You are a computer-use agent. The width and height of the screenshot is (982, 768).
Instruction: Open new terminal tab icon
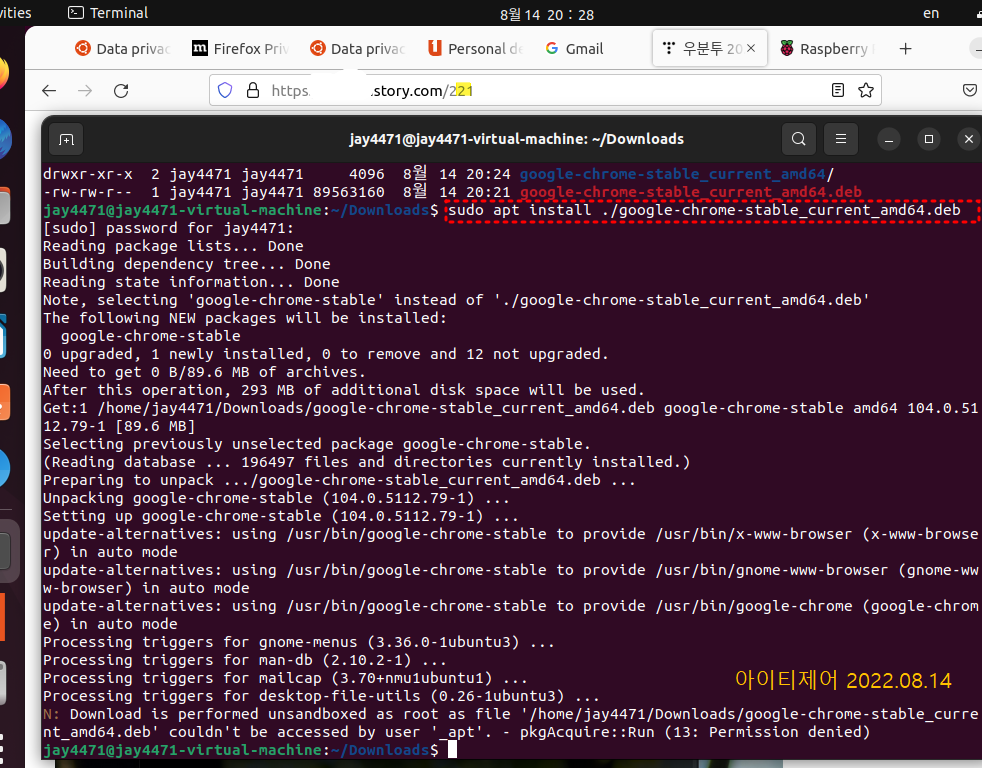point(66,139)
